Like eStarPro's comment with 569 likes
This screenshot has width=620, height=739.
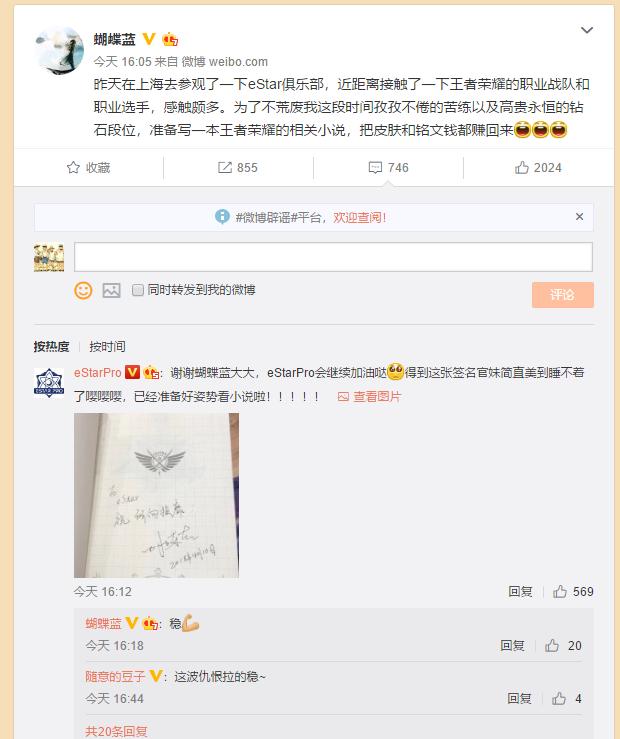click(560, 591)
